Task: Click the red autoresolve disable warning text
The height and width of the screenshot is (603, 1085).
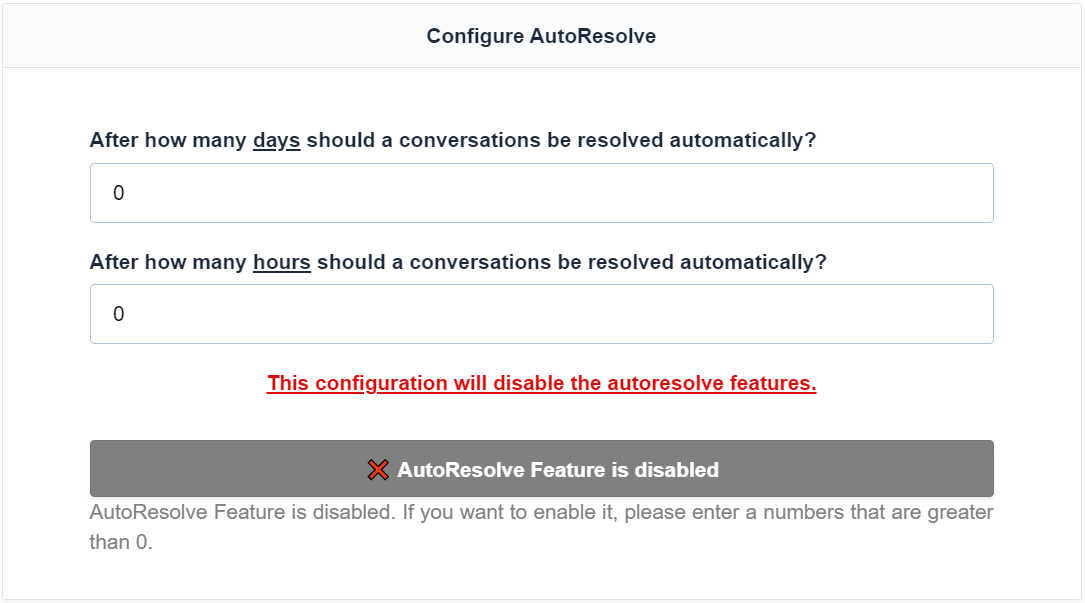Action: (541, 383)
